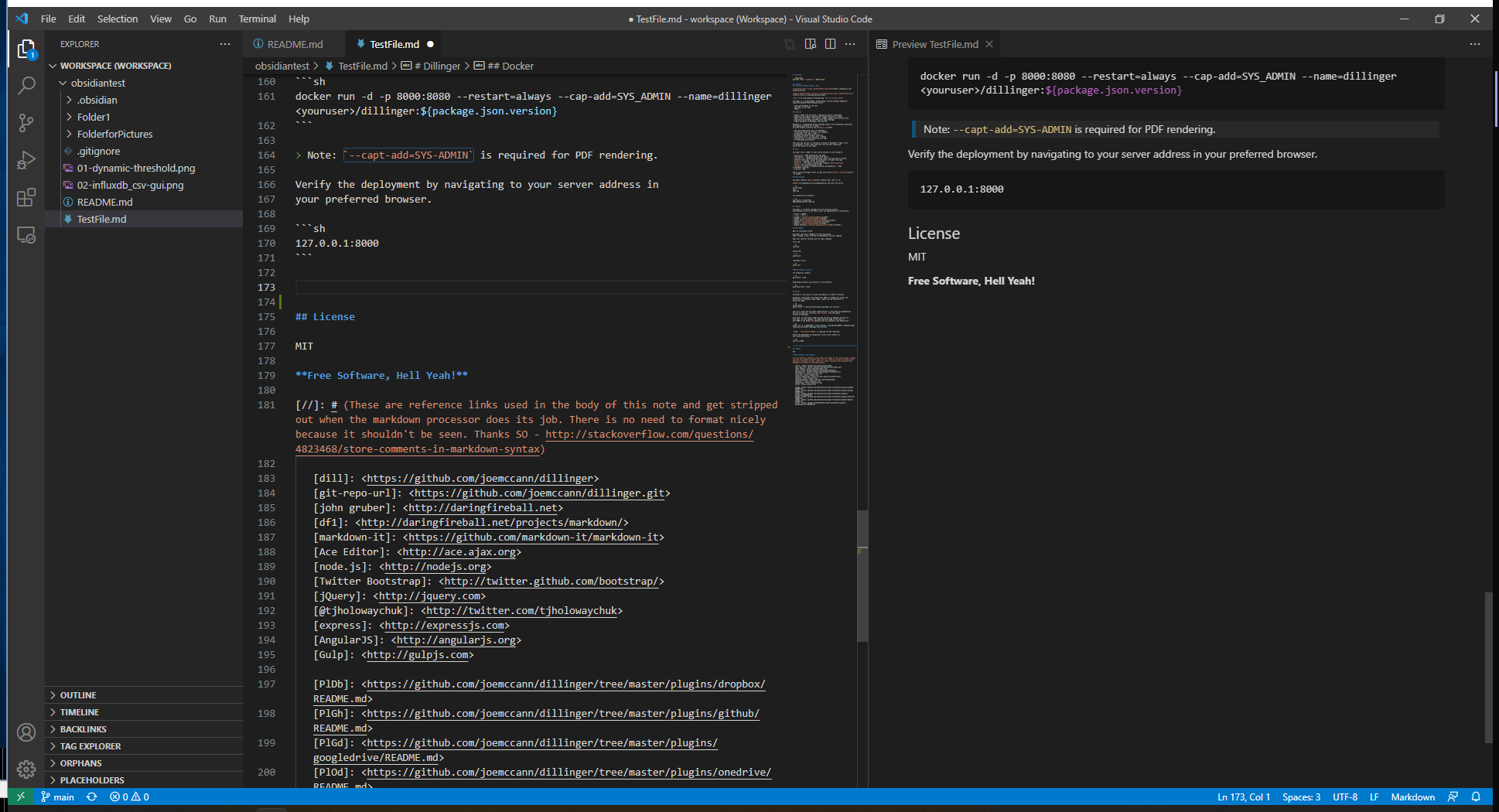Open the Extensions view
The width and height of the screenshot is (1499, 812).
26,197
